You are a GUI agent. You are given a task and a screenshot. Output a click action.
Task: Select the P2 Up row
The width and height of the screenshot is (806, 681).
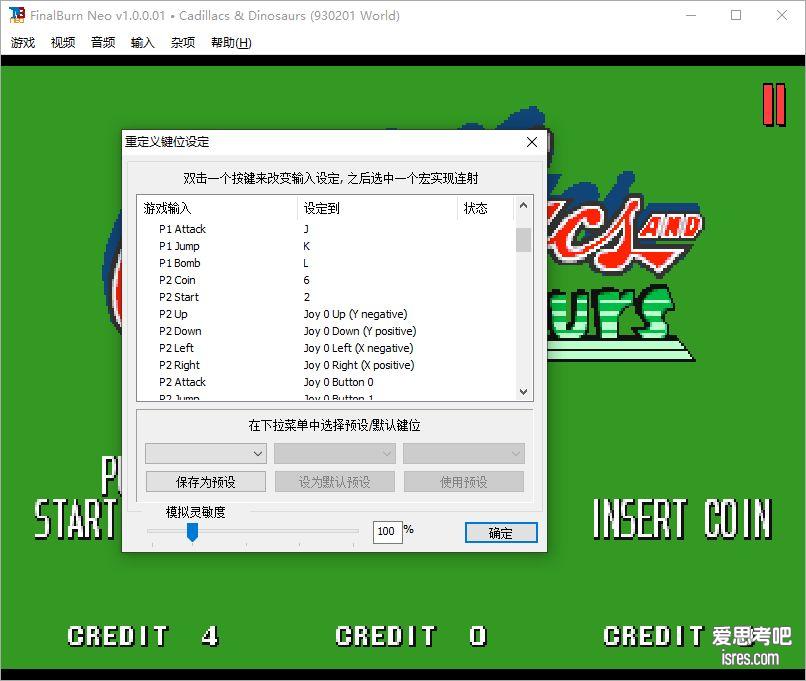point(326,314)
